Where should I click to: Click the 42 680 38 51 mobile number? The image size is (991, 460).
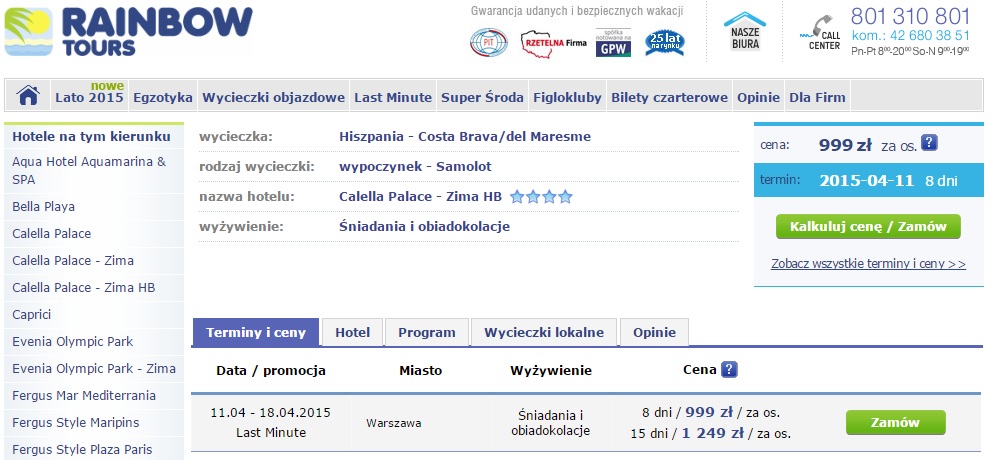[x=929, y=35]
